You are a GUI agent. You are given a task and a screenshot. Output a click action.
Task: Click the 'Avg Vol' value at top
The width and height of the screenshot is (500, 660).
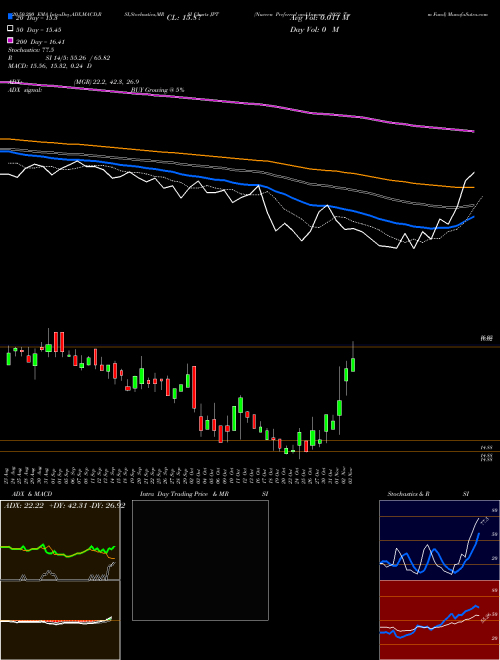click(x=320, y=17)
